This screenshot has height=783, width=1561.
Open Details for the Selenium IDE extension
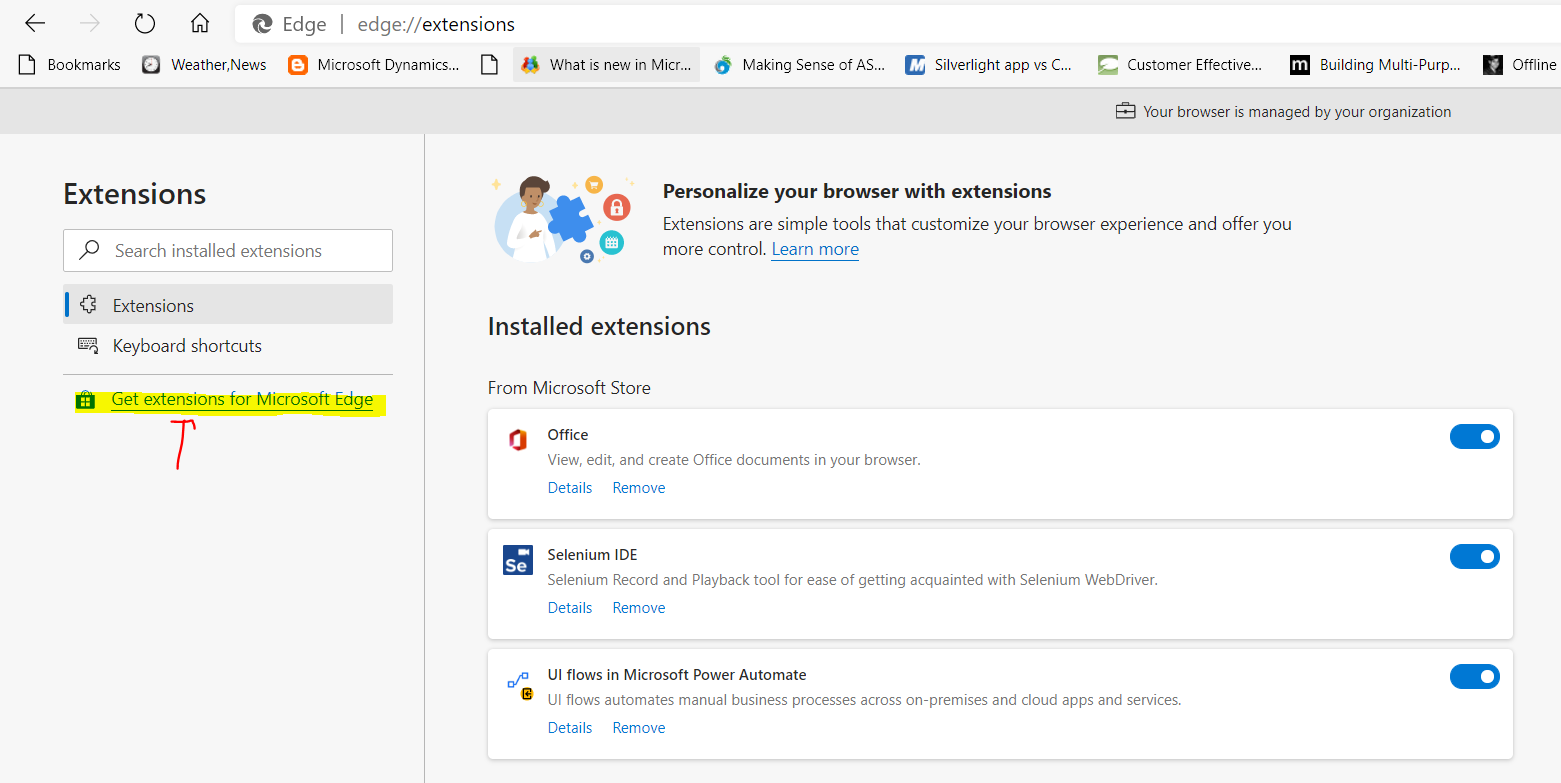[569, 607]
